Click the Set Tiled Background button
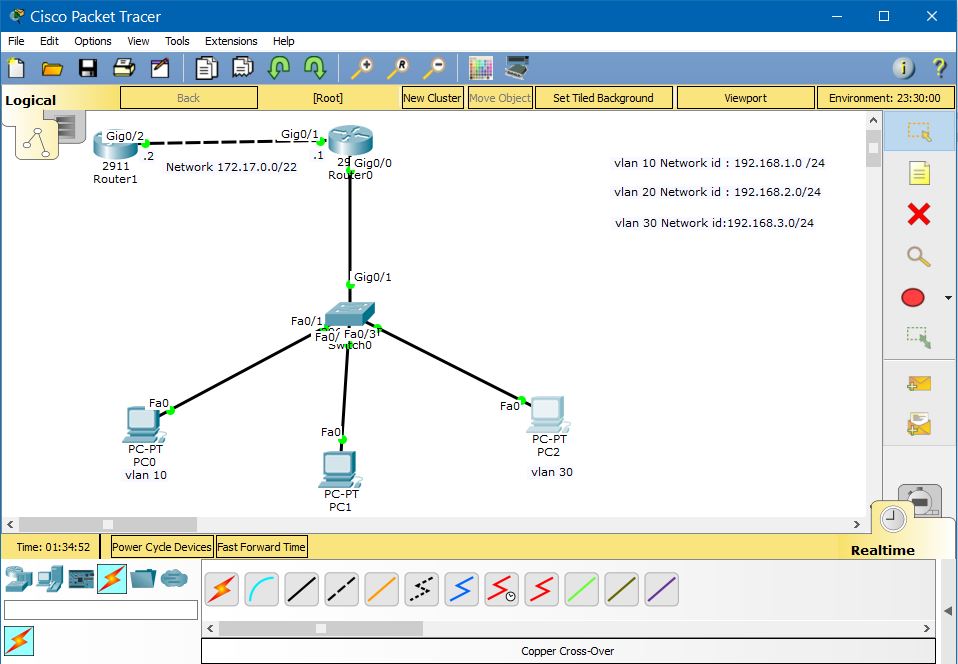Screen dimensions: 958x664 point(603,98)
